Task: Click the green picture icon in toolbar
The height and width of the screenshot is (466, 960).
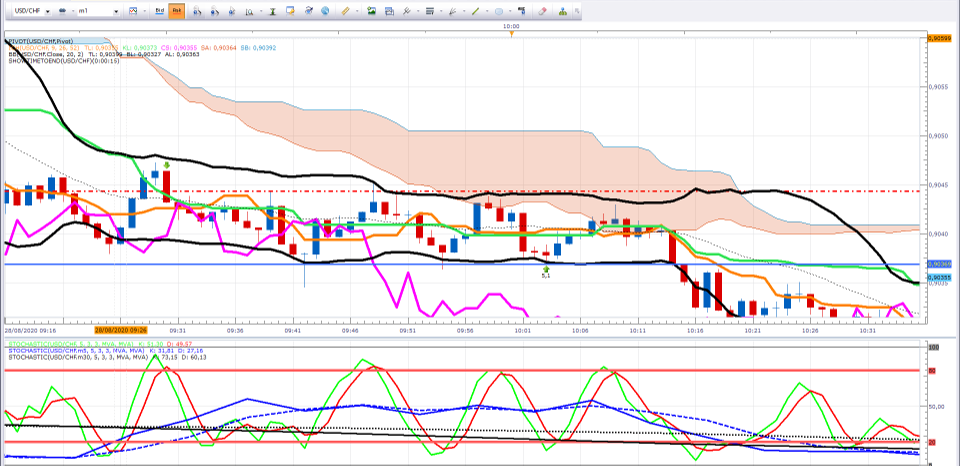Action: click(371, 11)
